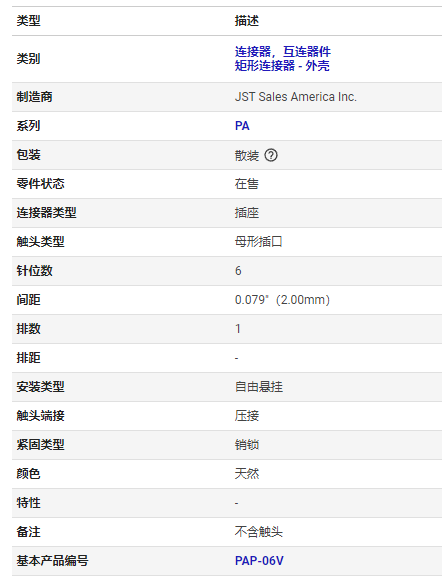Select the 销锁 fastening type value

click(x=247, y=445)
